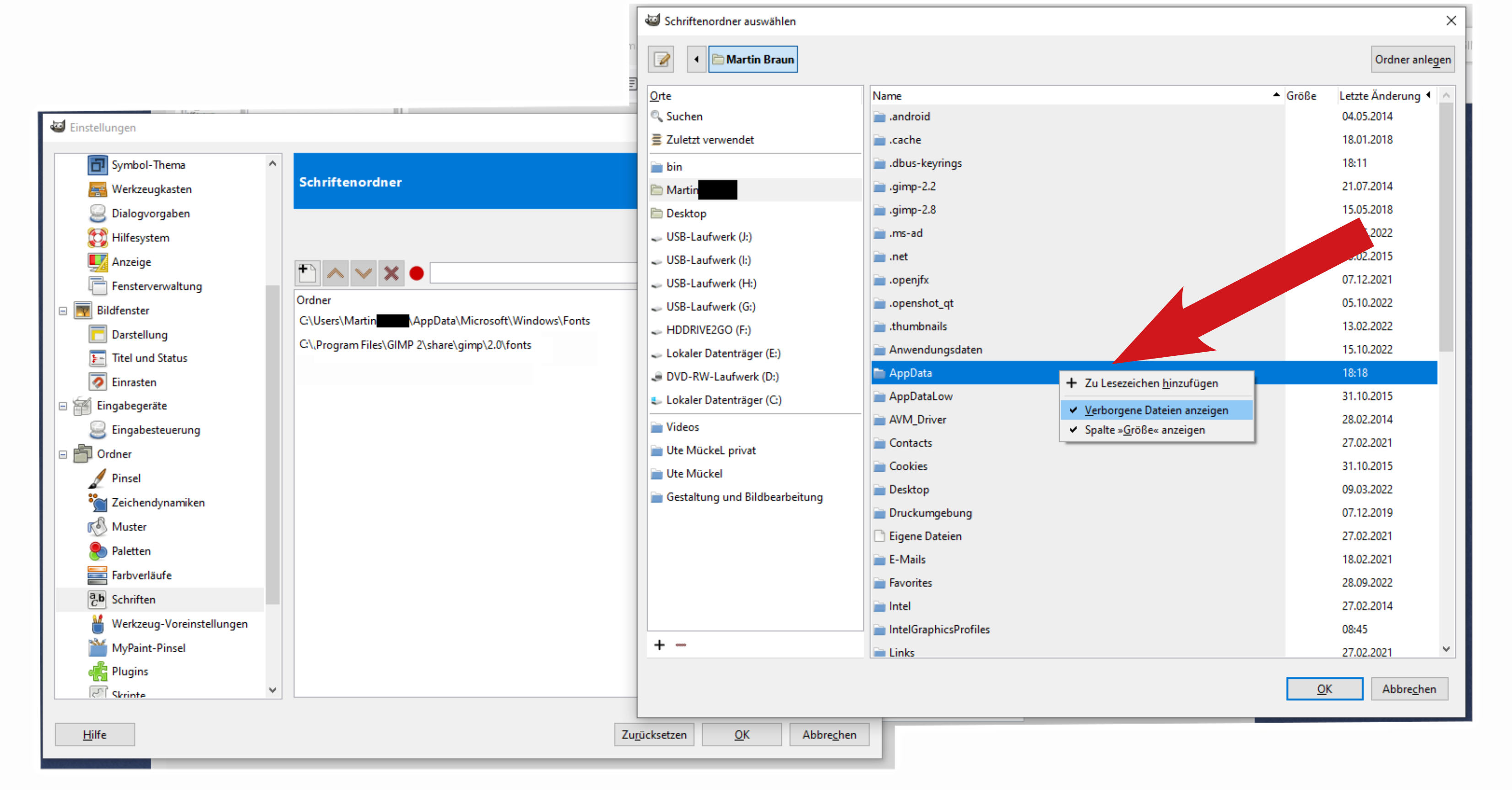This screenshot has height=790, width=1512.
Task: Click the plus icon to add bookmark
Action: (x=659, y=645)
